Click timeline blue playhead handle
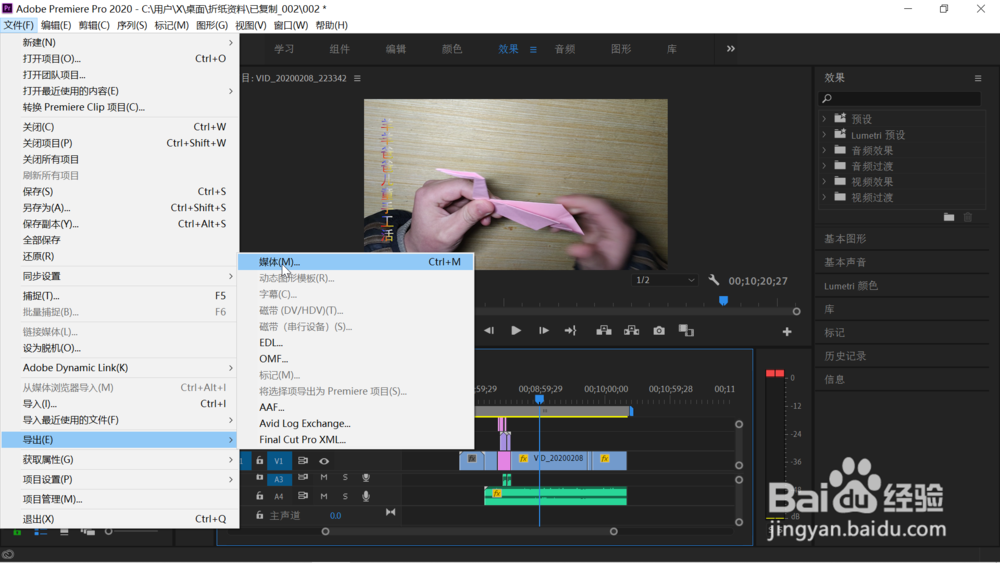The height and width of the screenshot is (563, 1000). 540,399
